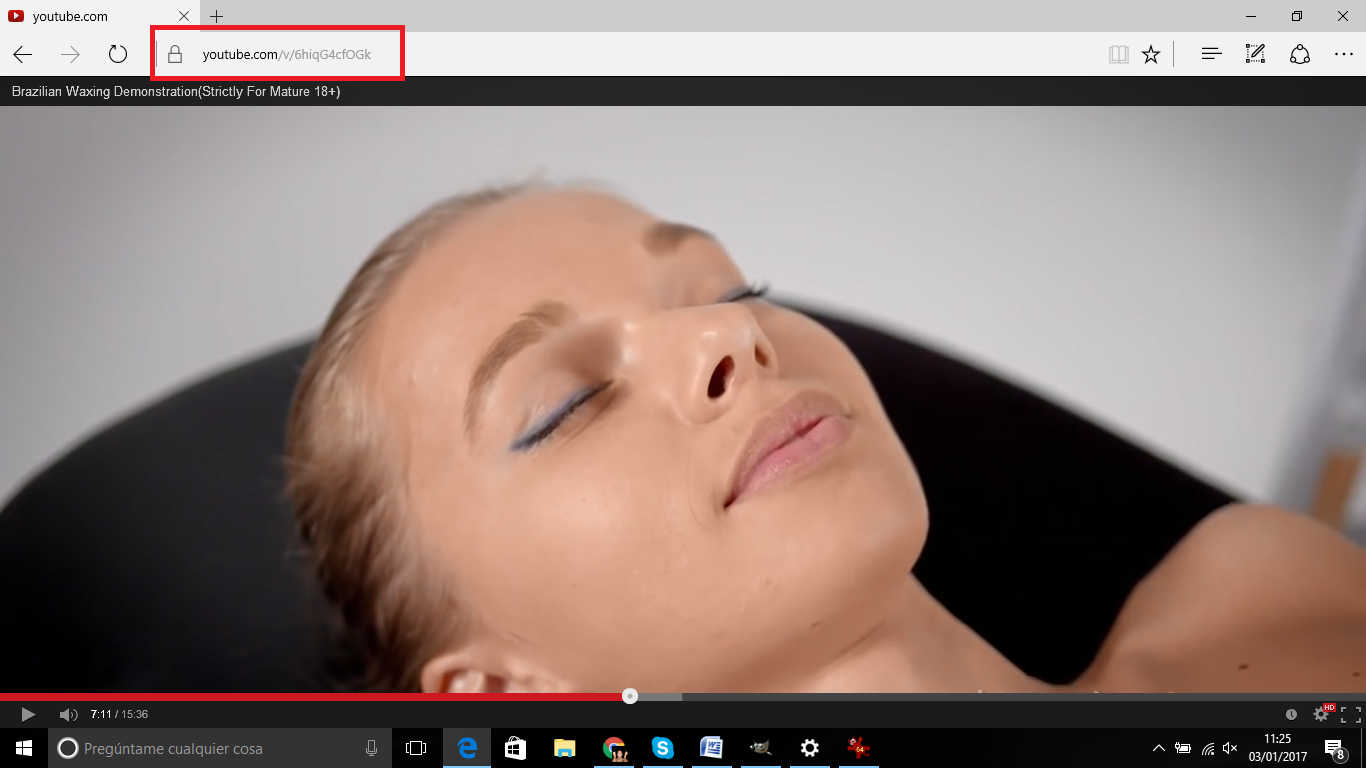Click the progress bar scrubber handle
The width and height of the screenshot is (1366, 768).
point(630,696)
